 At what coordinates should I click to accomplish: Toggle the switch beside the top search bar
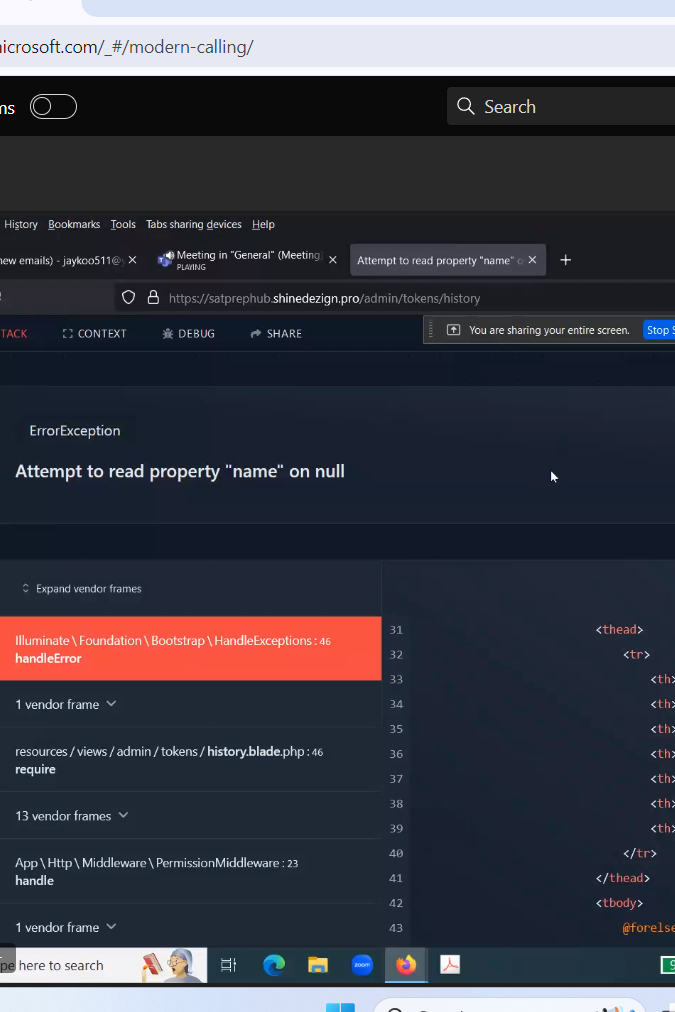click(x=54, y=106)
